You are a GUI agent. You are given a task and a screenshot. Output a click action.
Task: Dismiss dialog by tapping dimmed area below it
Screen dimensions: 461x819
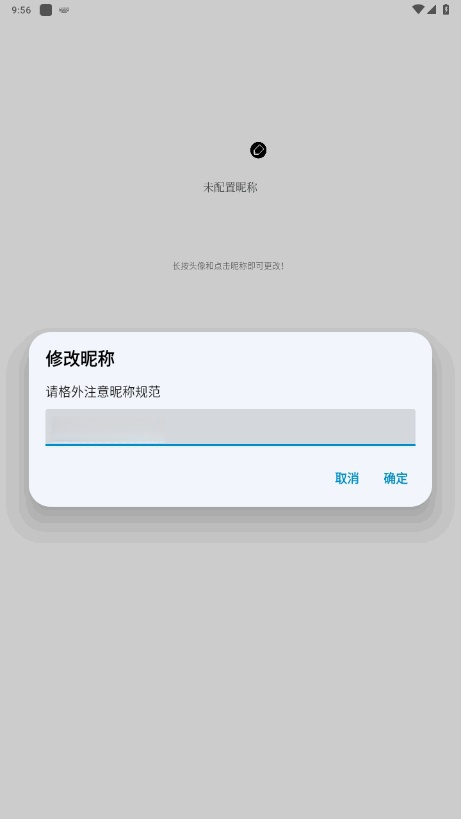click(x=230, y=653)
